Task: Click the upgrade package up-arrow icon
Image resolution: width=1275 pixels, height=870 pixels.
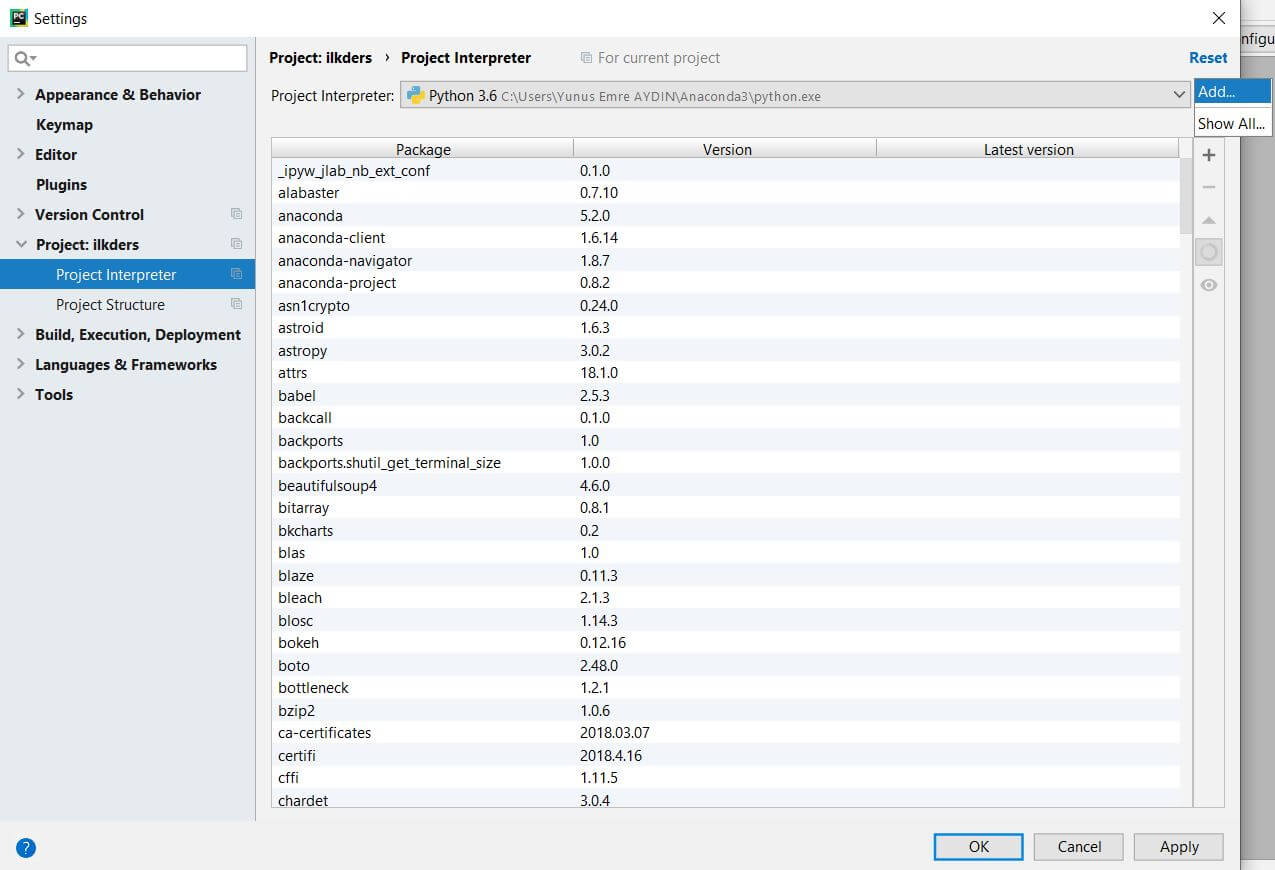Action: [x=1209, y=220]
